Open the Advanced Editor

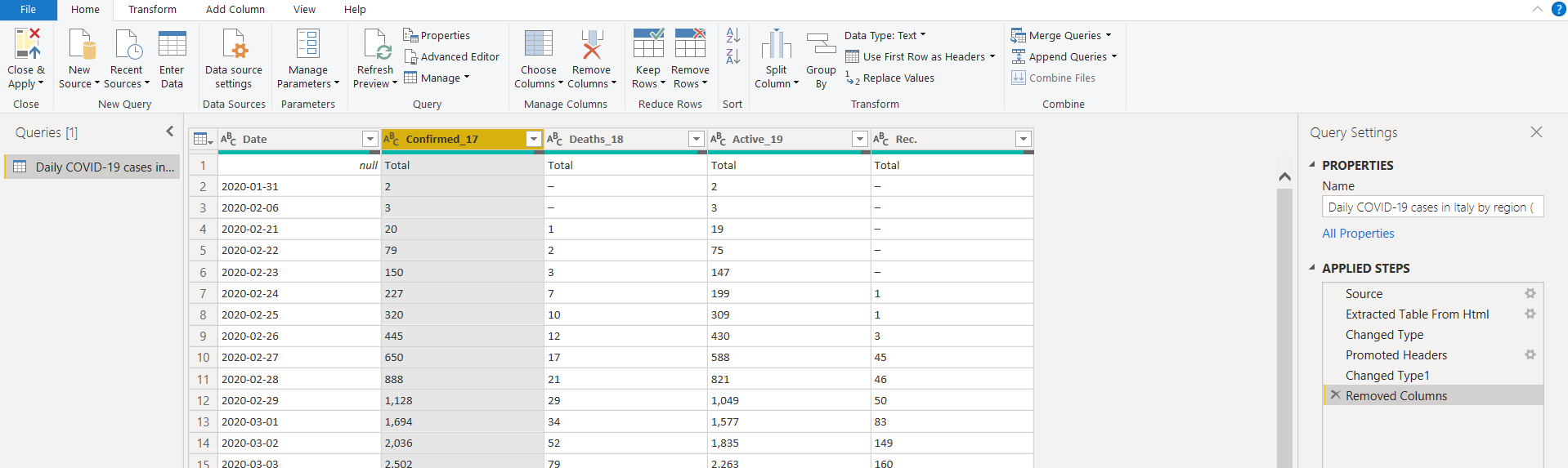click(451, 57)
